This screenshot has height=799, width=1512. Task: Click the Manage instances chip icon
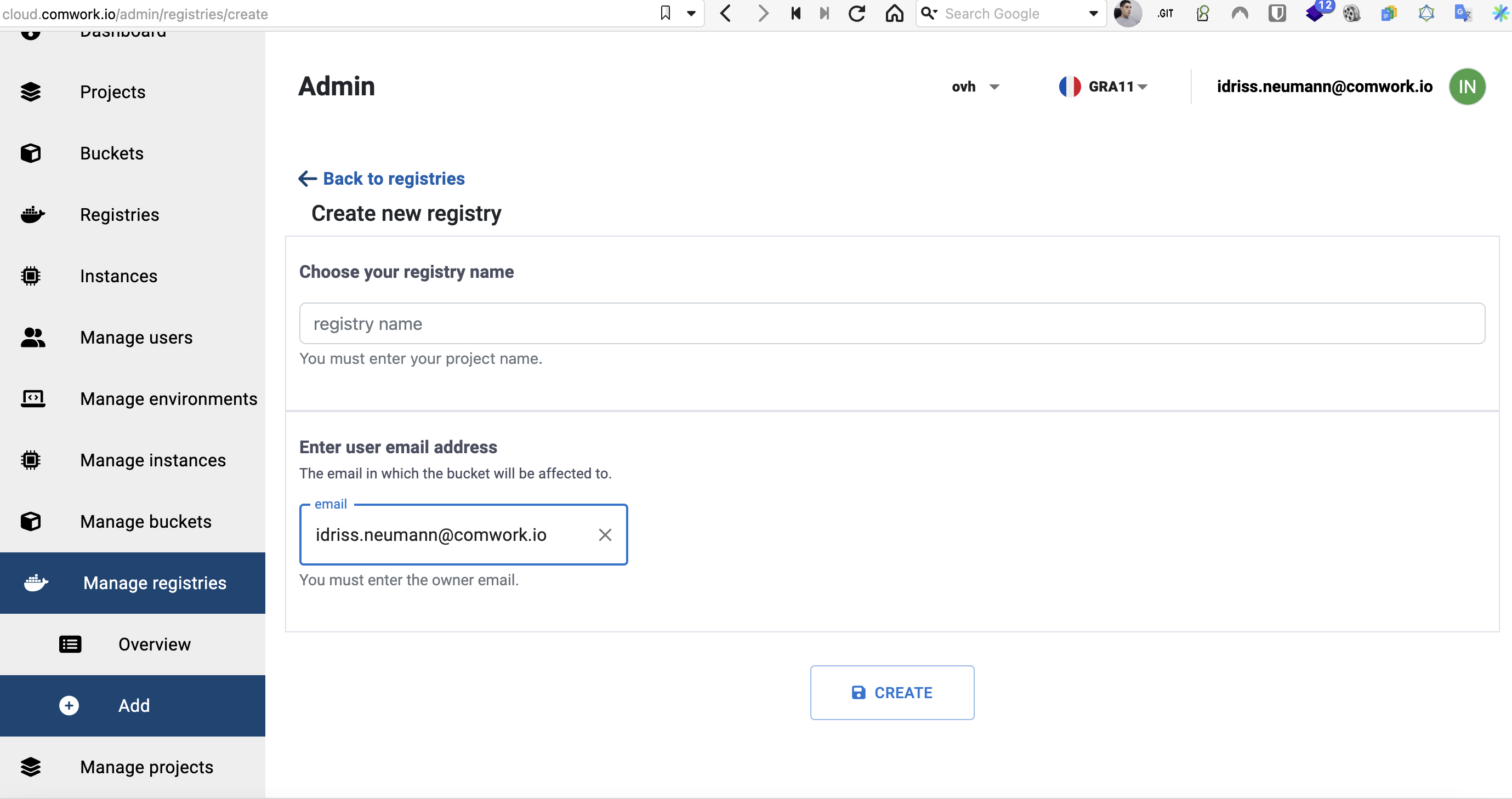pos(31,460)
